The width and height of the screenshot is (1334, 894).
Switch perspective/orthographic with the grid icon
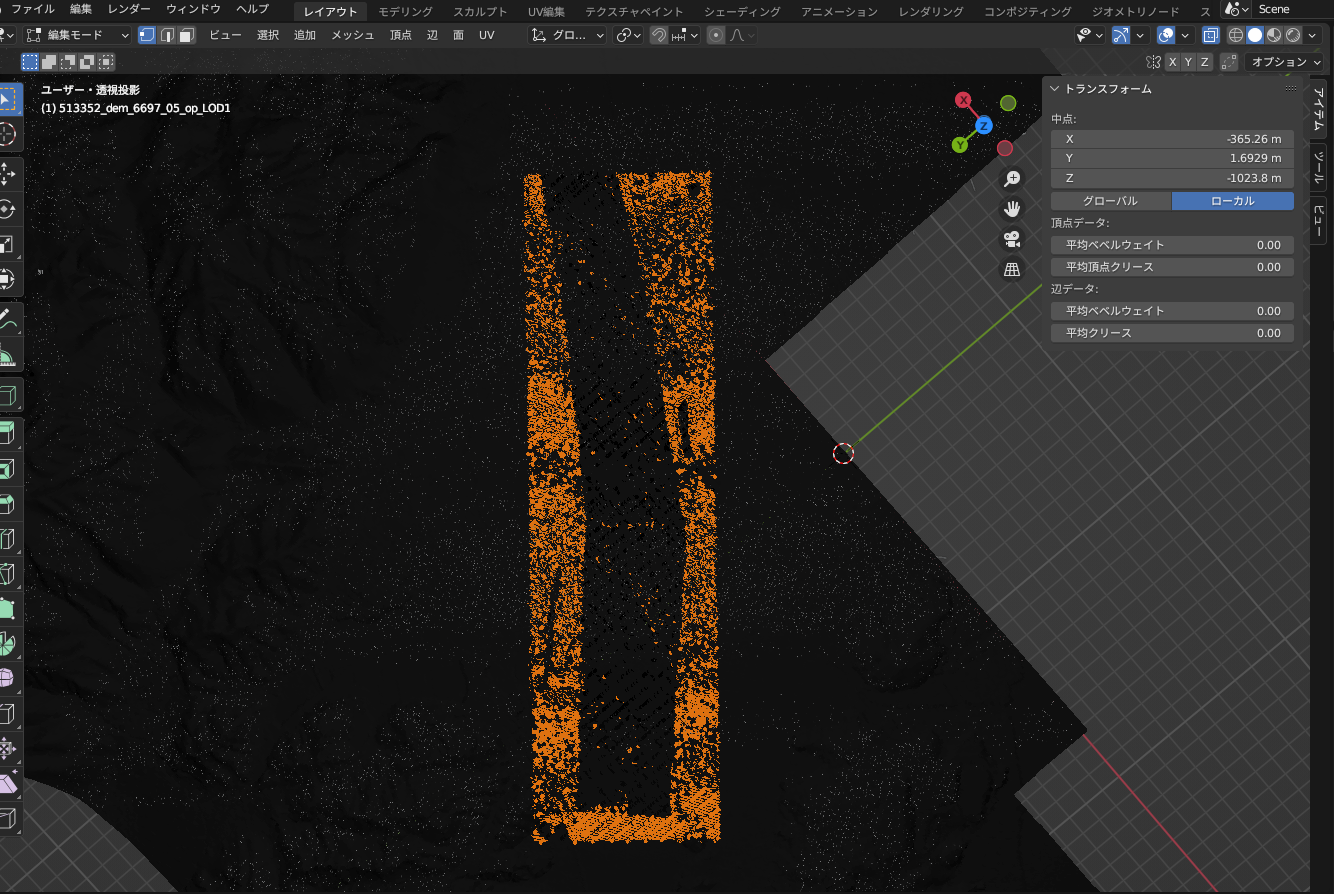coord(1012,269)
